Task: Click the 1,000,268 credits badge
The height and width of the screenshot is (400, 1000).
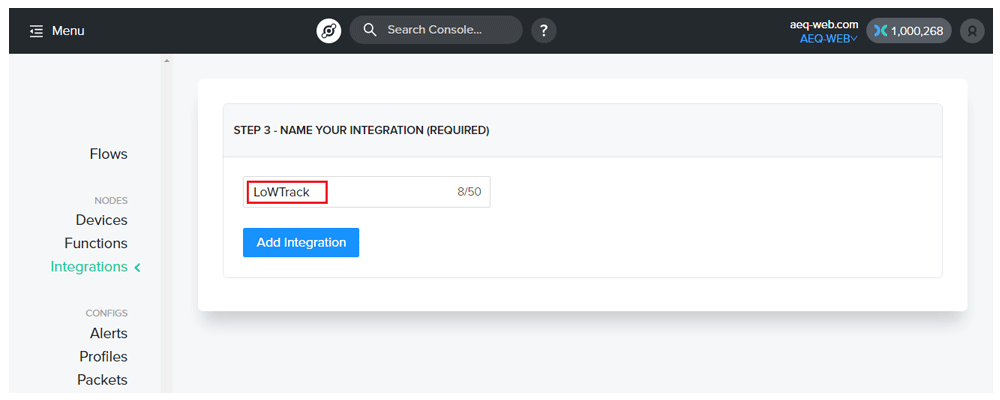Action: point(909,31)
